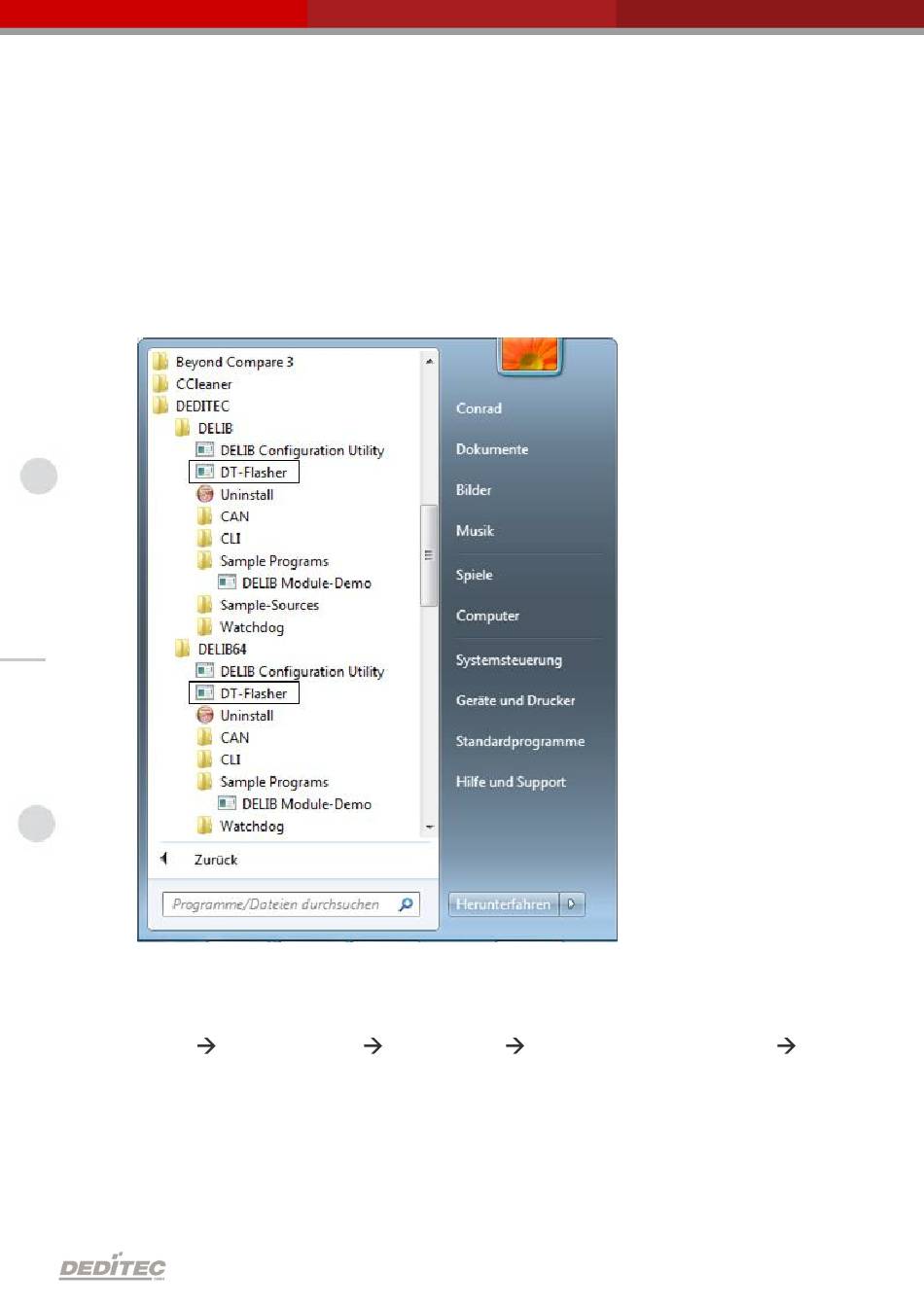Run Uninstall under DELIB64
This screenshot has height=1307, width=924.
(234, 715)
